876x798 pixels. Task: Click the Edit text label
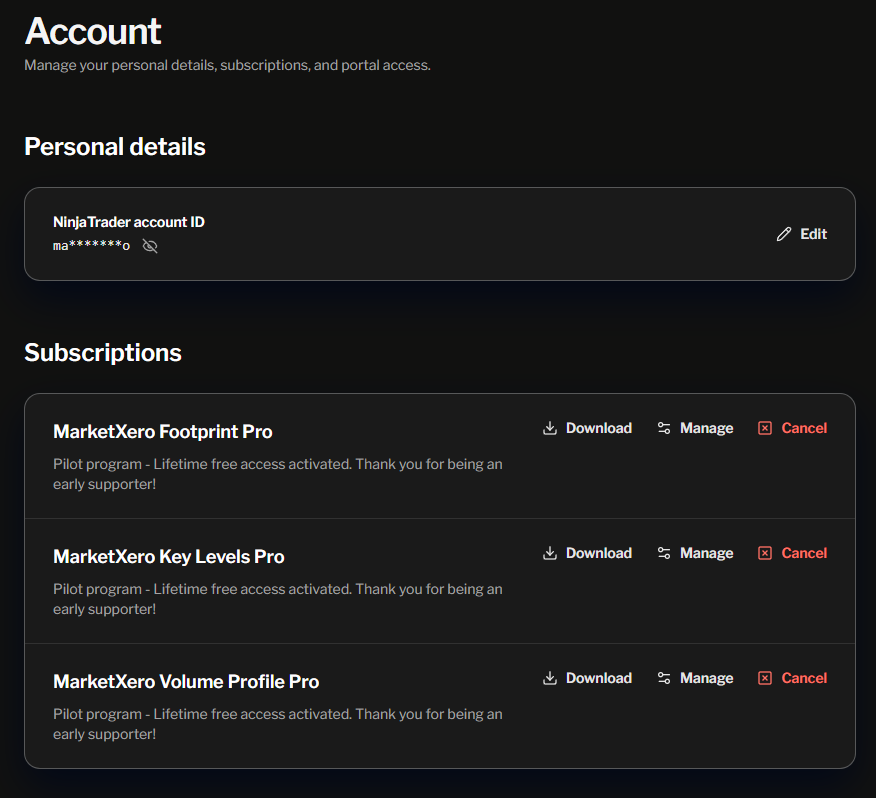[x=813, y=234]
